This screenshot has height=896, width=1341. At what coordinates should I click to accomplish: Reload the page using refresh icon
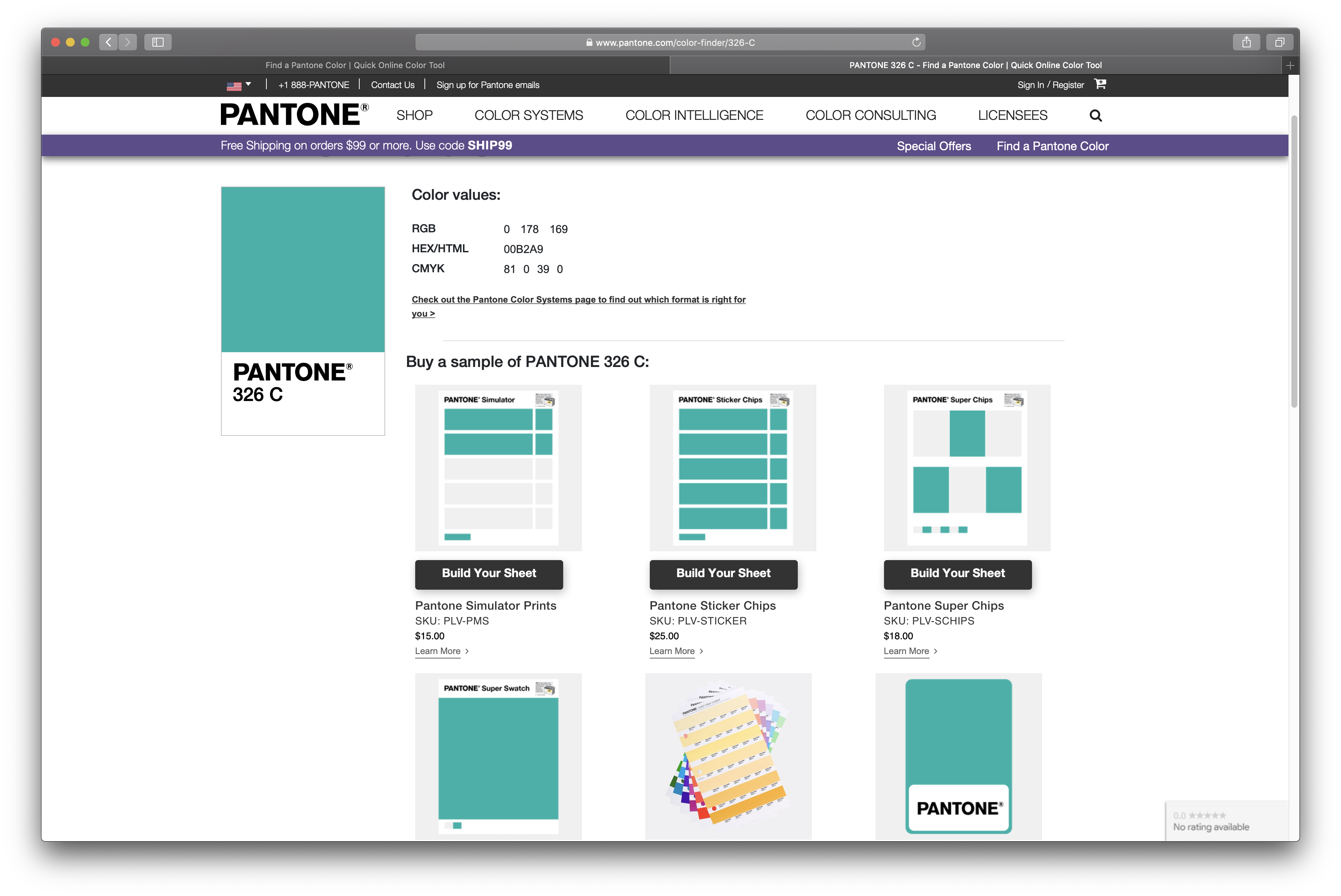pos(916,42)
